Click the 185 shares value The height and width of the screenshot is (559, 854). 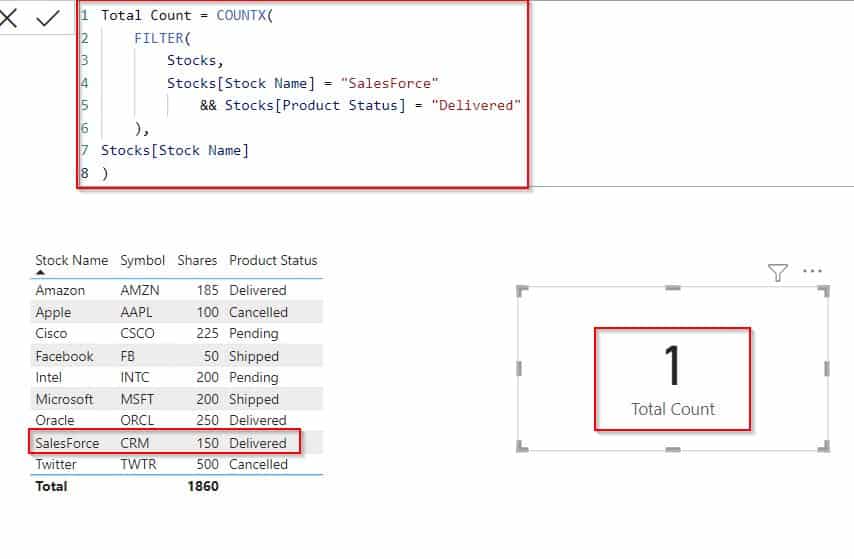pos(208,290)
